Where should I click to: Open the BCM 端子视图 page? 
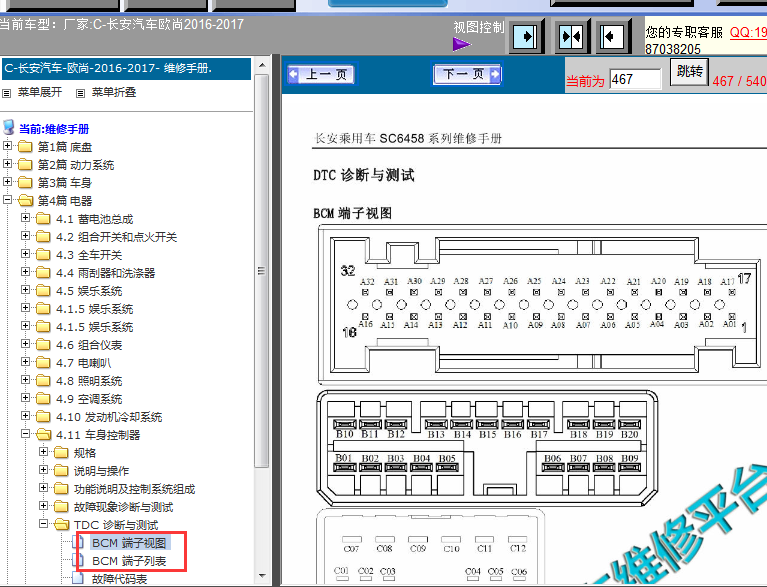[129, 543]
